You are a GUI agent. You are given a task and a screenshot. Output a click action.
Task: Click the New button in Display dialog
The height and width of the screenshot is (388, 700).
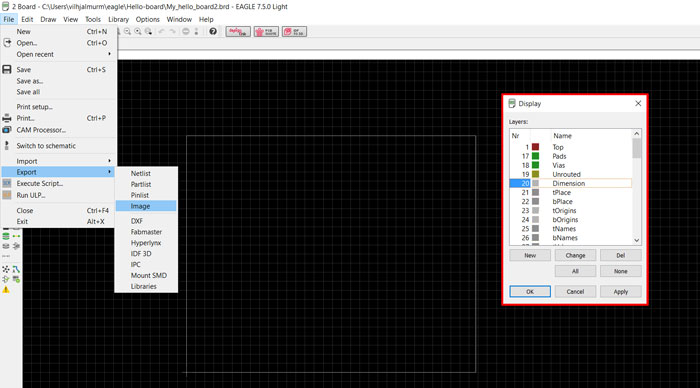(530, 255)
